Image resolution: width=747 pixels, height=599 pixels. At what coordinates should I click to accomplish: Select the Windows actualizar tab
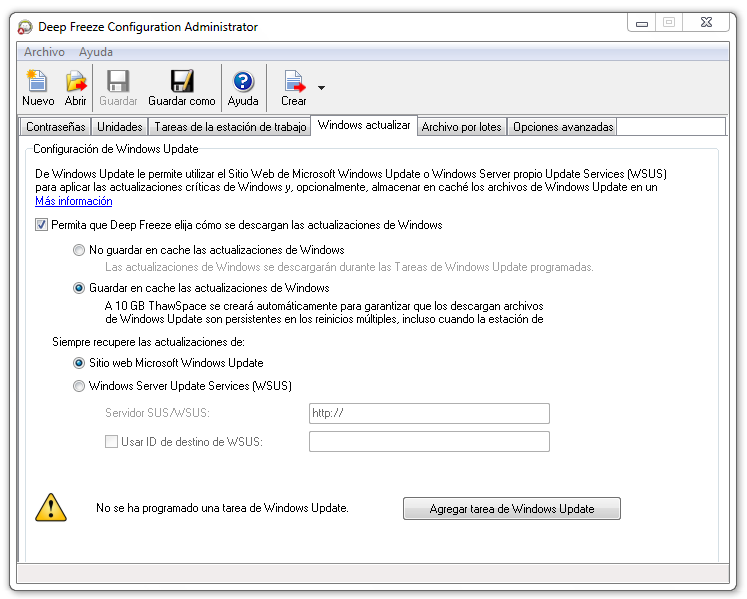[x=364, y=125]
